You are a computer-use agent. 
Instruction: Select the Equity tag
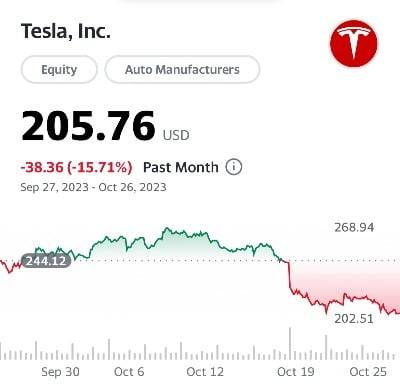click(x=59, y=69)
